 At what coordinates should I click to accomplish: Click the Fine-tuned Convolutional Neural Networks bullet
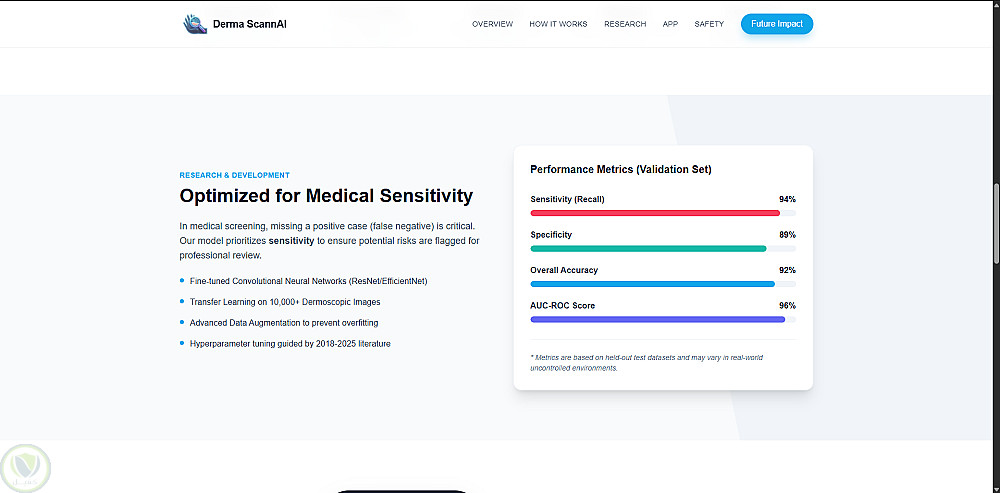pos(308,281)
